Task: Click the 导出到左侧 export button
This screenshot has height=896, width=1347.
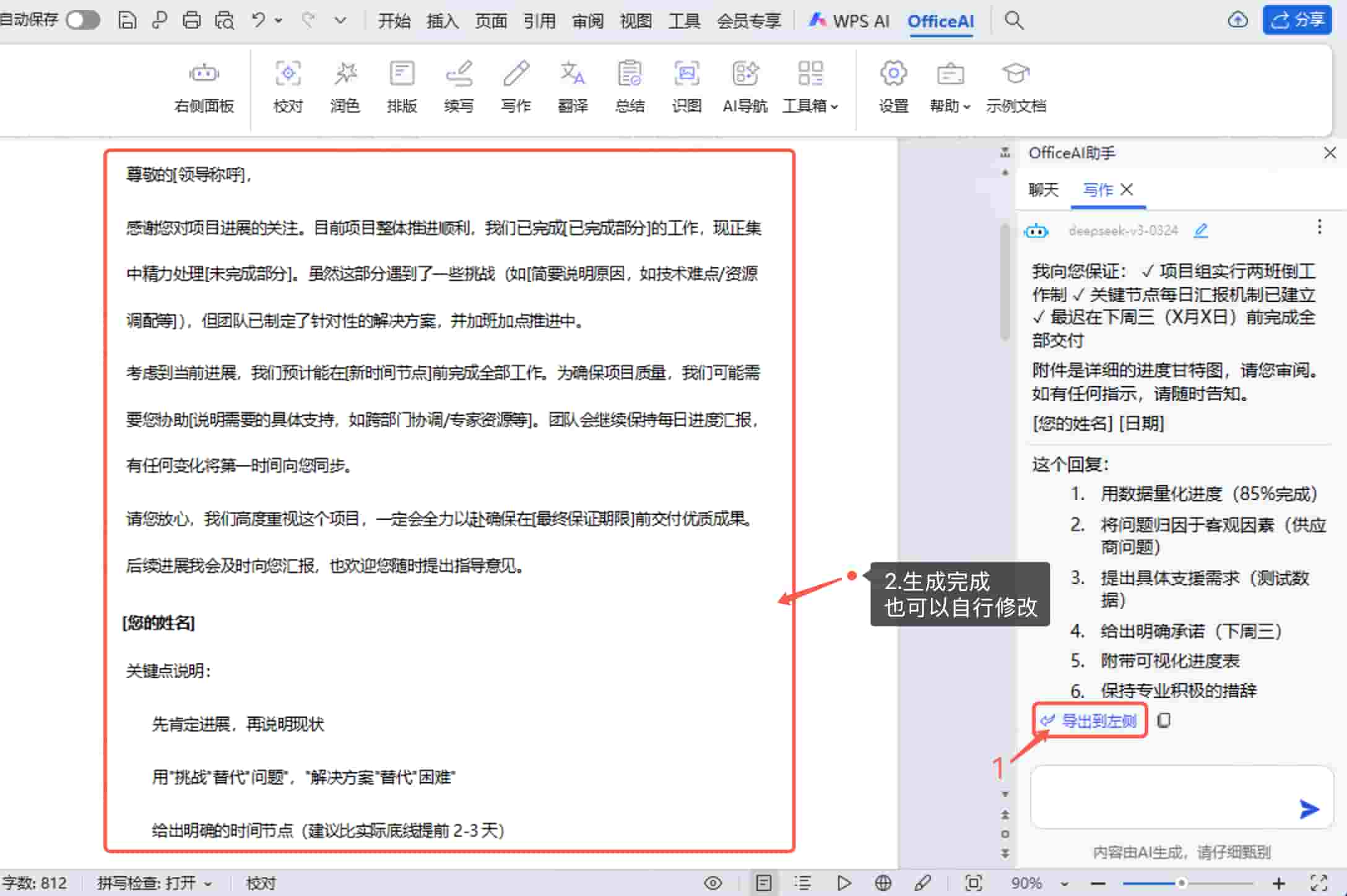Action: click(1090, 720)
